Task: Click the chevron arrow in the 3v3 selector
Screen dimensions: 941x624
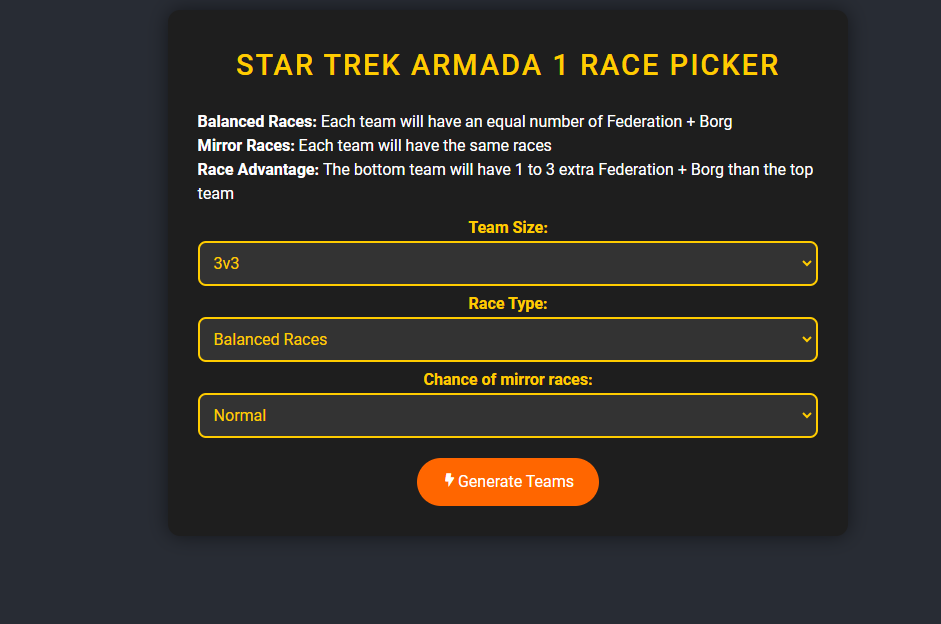Action: pyautogui.click(x=807, y=263)
